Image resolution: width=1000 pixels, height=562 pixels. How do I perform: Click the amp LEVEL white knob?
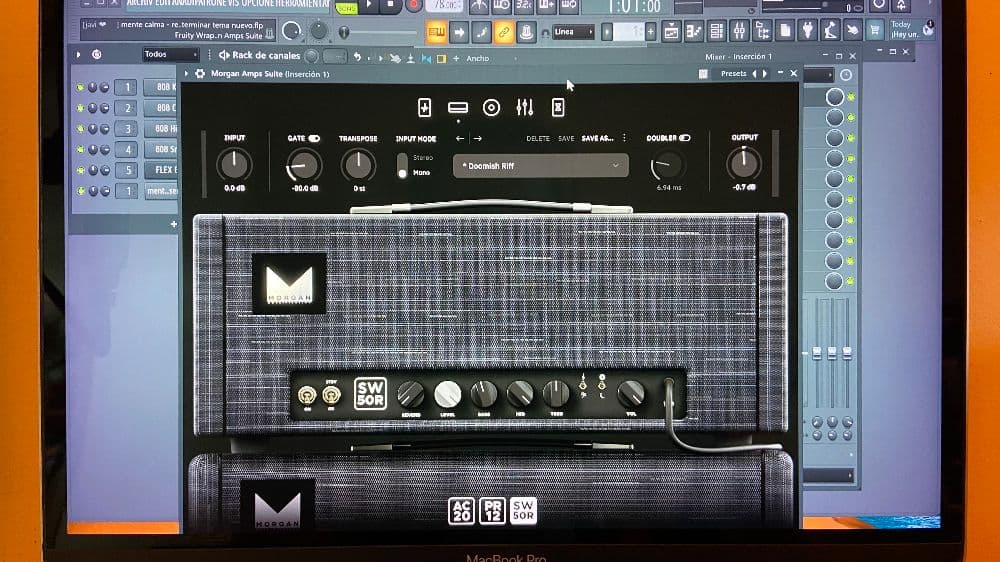(448, 395)
